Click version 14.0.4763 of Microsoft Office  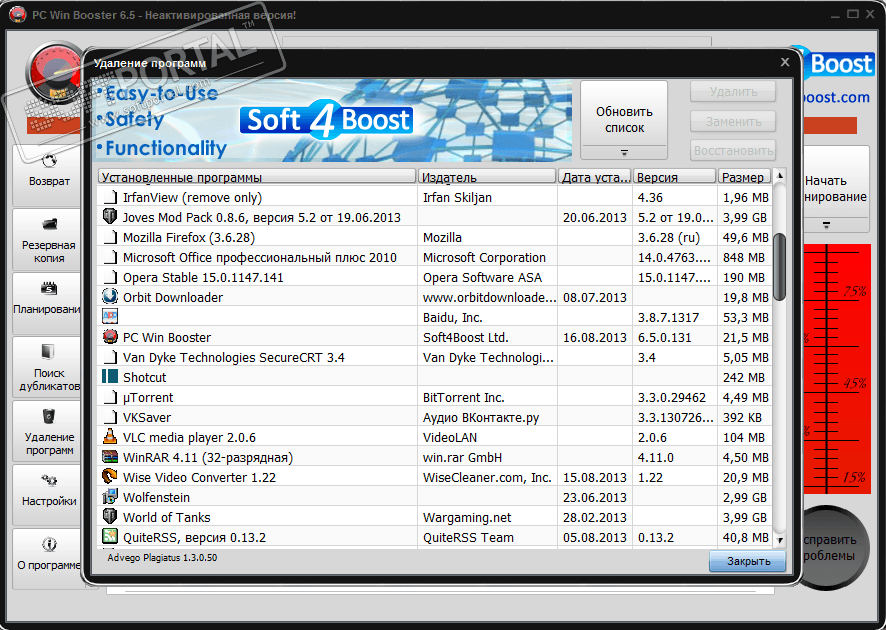pos(674,258)
